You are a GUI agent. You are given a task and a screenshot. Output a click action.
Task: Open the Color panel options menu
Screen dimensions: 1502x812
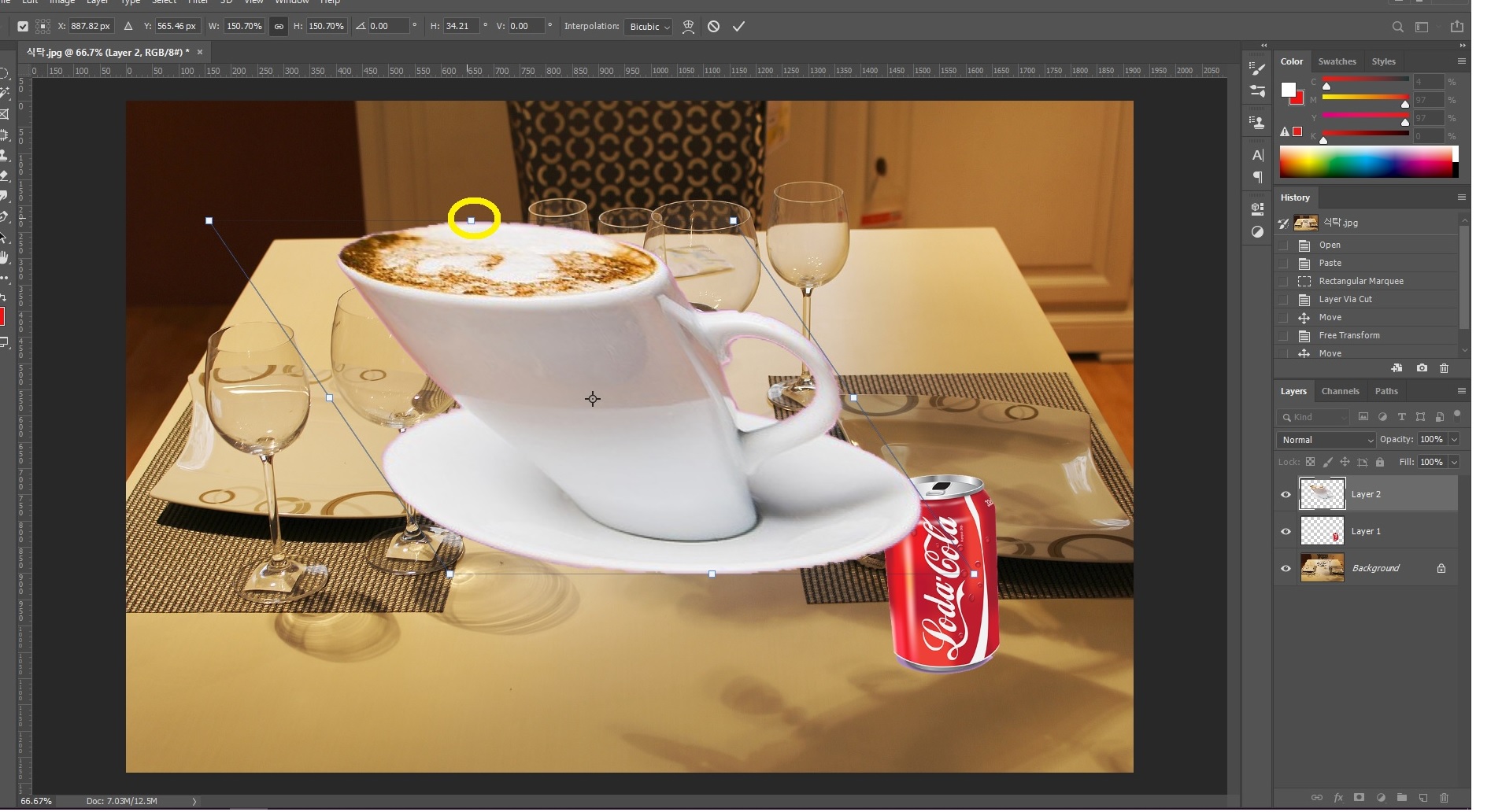(x=1461, y=61)
